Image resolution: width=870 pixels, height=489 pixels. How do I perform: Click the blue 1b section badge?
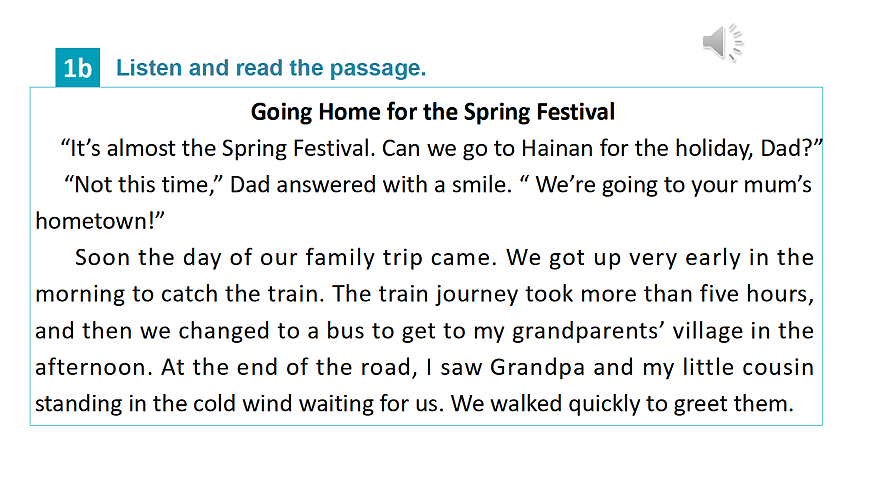click(x=77, y=68)
